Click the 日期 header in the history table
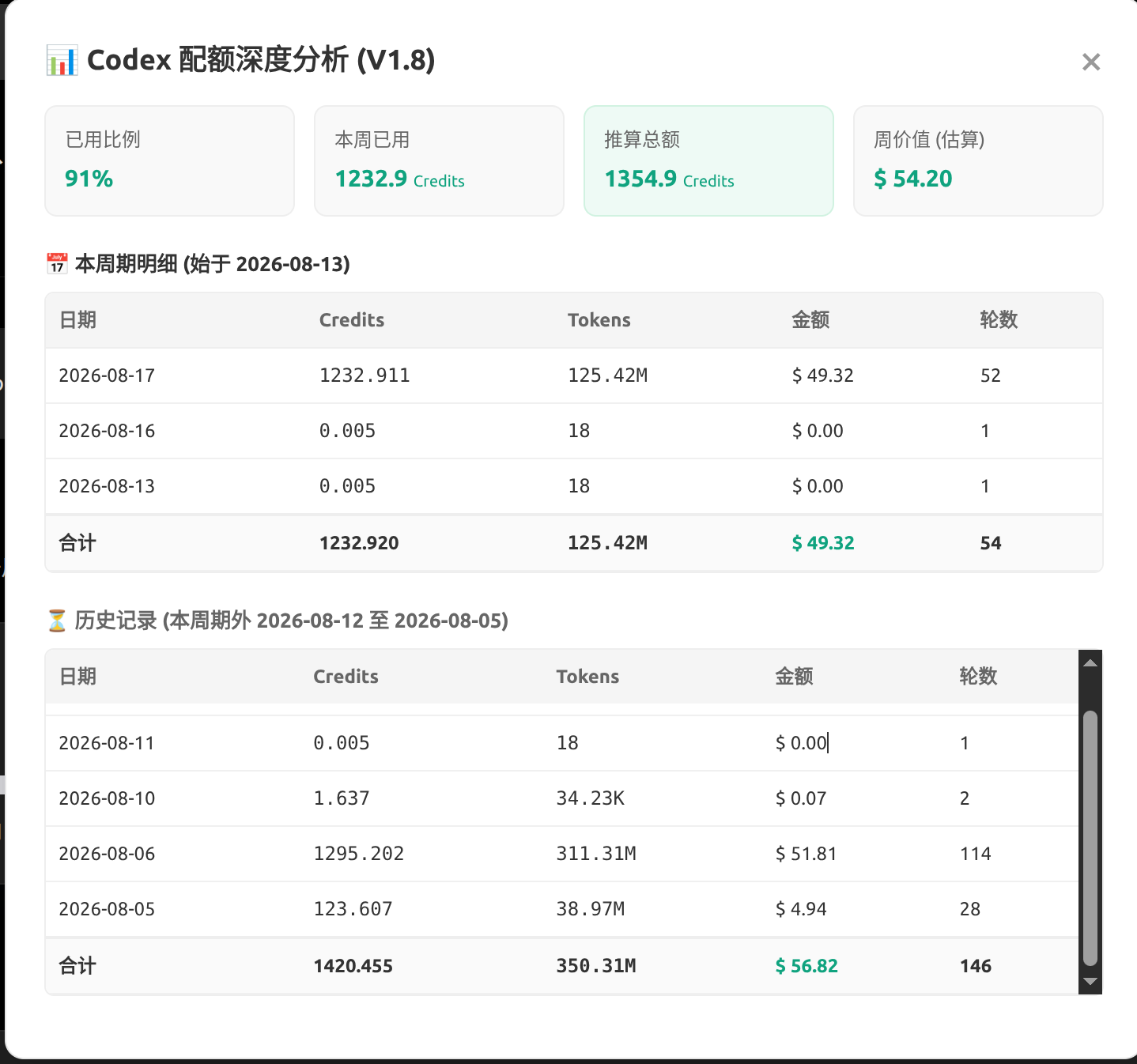Image resolution: width=1137 pixels, height=1064 pixels. click(x=77, y=677)
